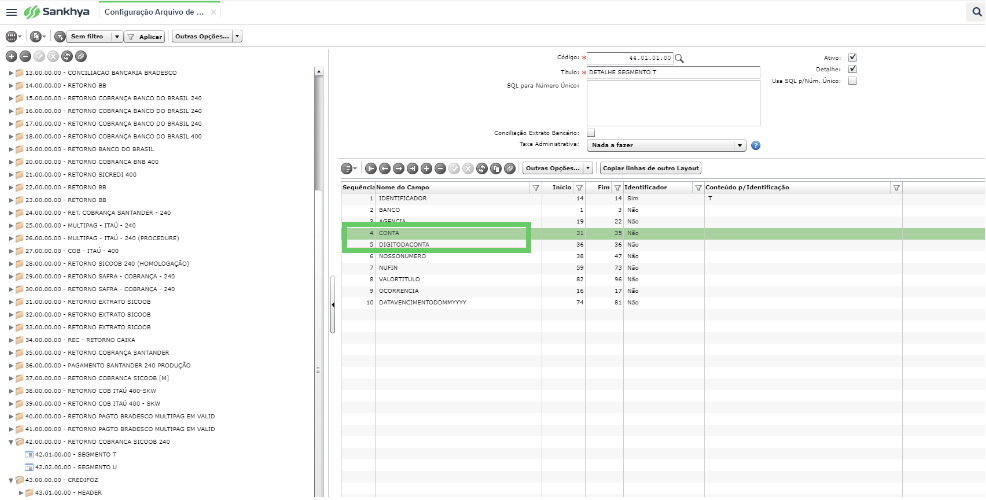Expand 14.00.00.00 - RETORNO BB node

11,86
